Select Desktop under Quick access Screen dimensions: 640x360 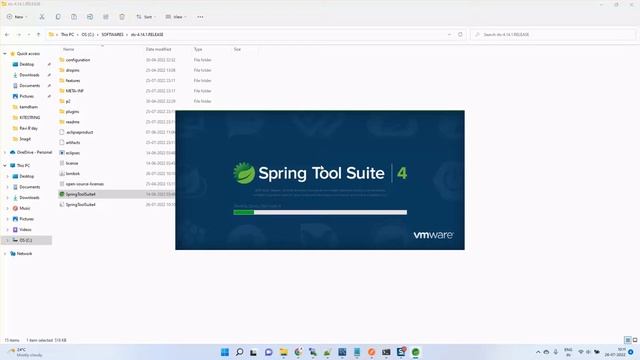(x=27, y=64)
